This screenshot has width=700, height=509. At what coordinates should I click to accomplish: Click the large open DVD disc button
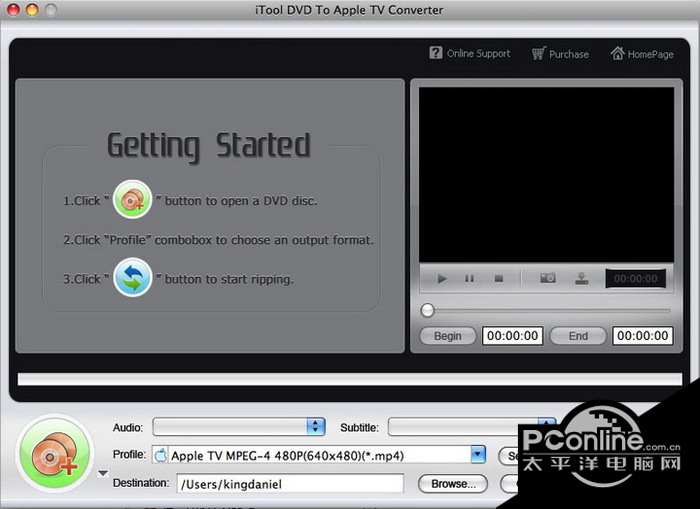[55, 454]
